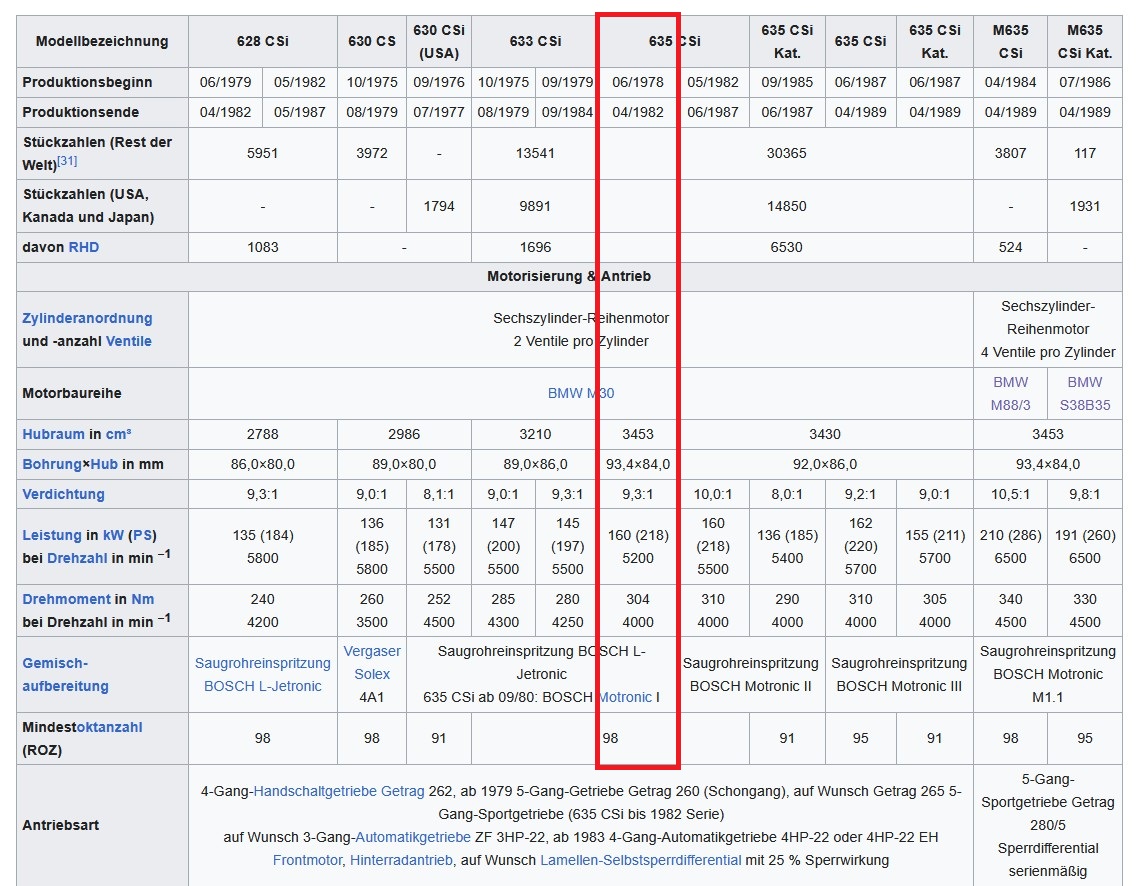Open the BMW S38B35 link

(x=1084, y=393)
